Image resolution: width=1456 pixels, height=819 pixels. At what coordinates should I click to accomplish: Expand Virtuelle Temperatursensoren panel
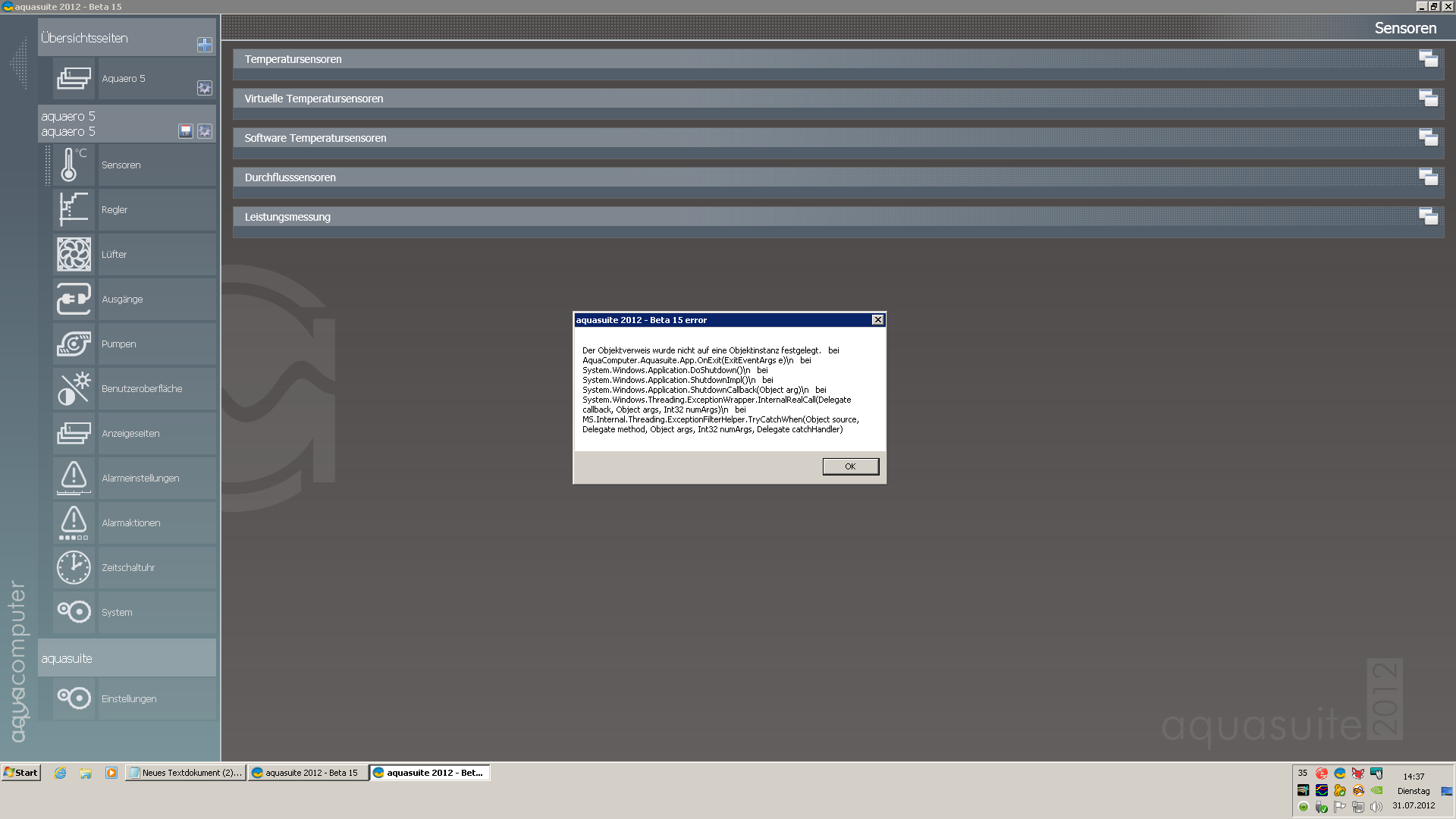pyautogui.click(x=1428, y=98)
